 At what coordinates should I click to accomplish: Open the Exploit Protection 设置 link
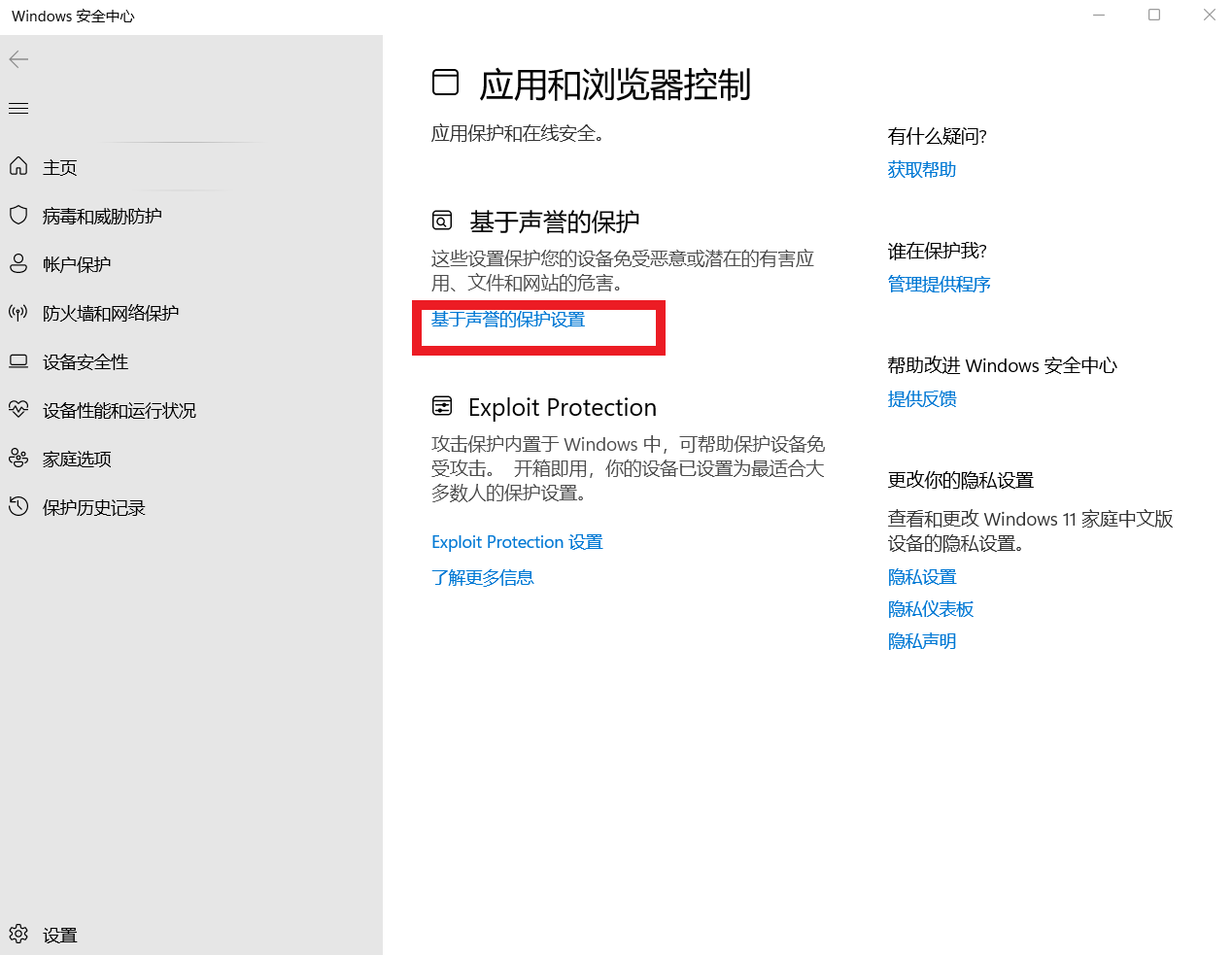517,542
